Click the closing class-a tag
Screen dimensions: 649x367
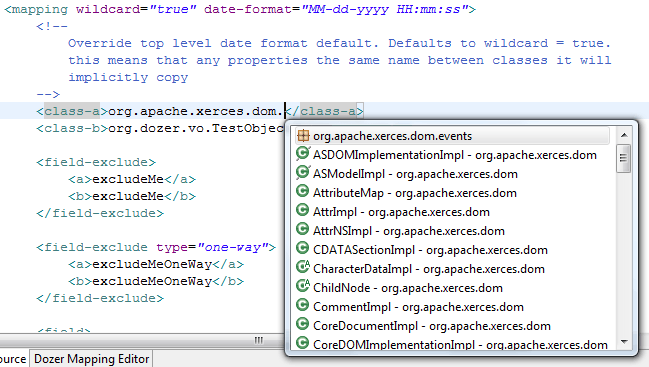(324, 111)
